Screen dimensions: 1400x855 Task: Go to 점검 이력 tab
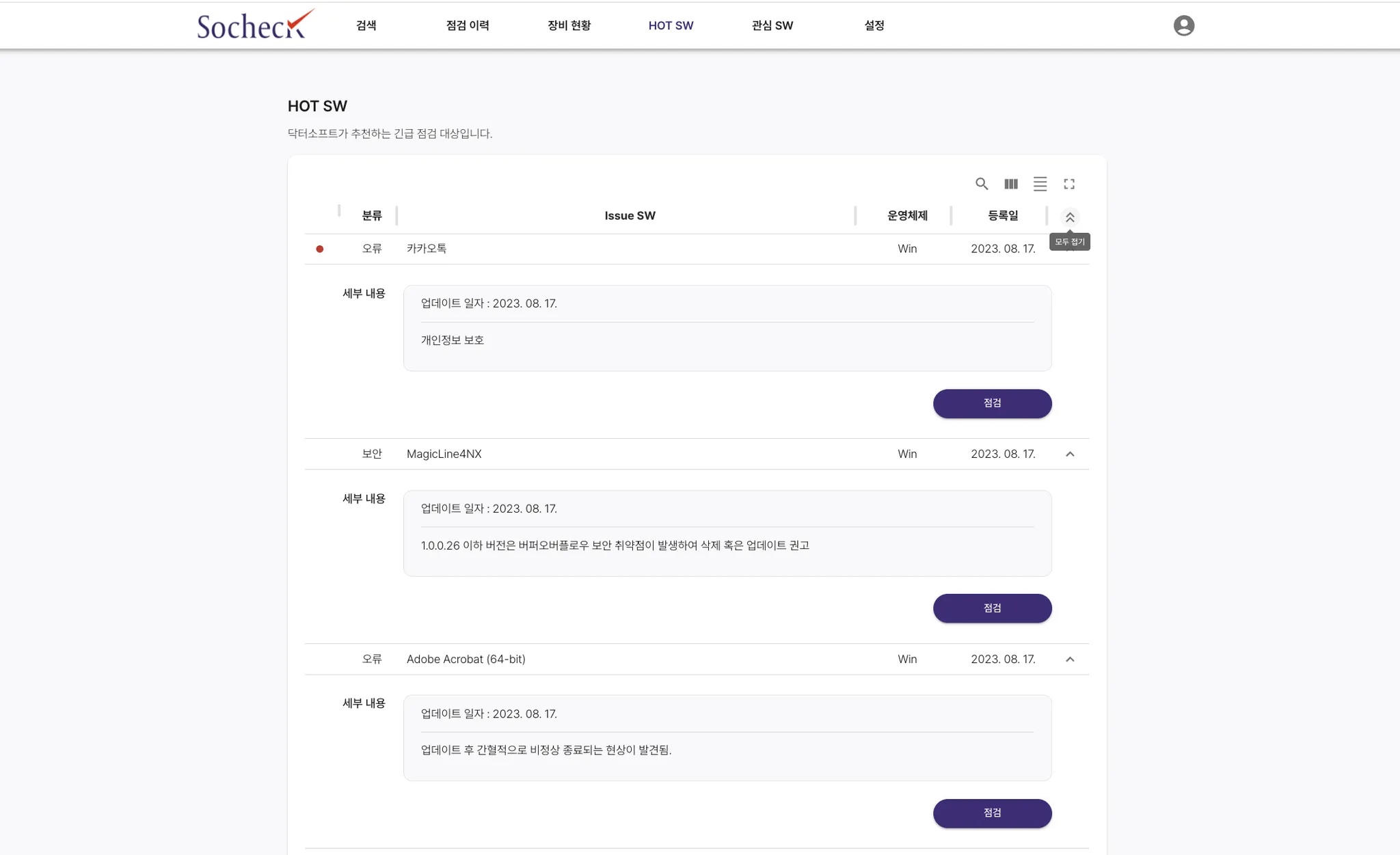(x=468, y=25)
